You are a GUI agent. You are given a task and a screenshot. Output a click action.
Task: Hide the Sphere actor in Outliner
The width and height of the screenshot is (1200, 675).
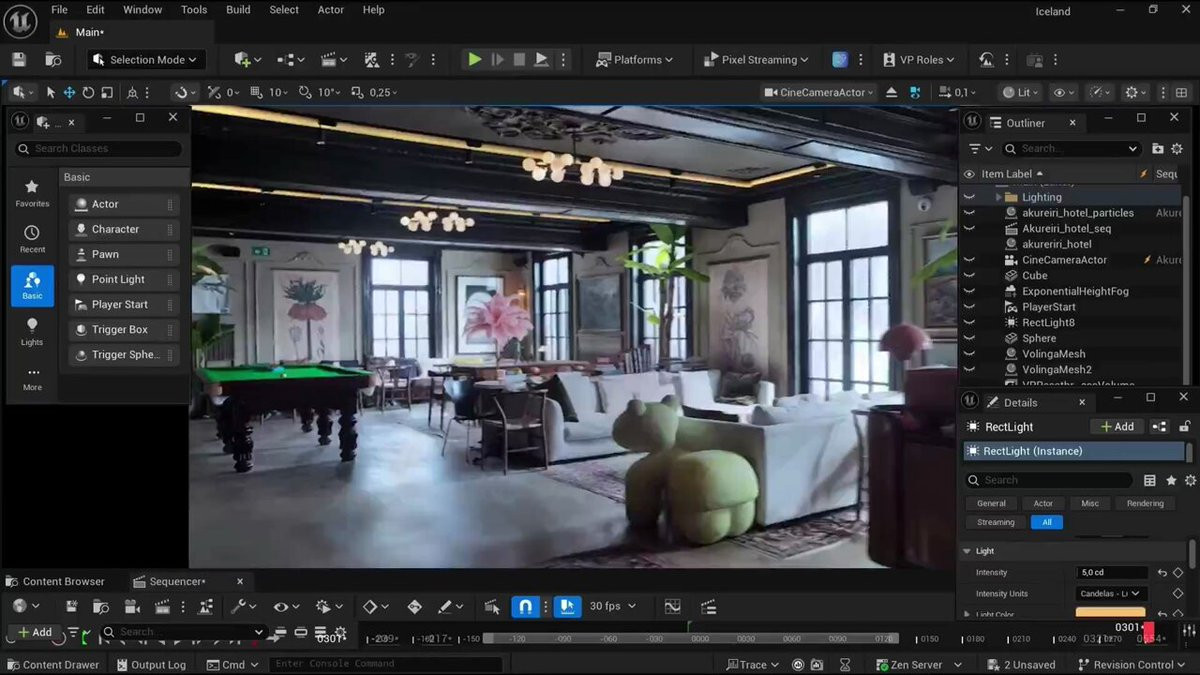(968, 338)
